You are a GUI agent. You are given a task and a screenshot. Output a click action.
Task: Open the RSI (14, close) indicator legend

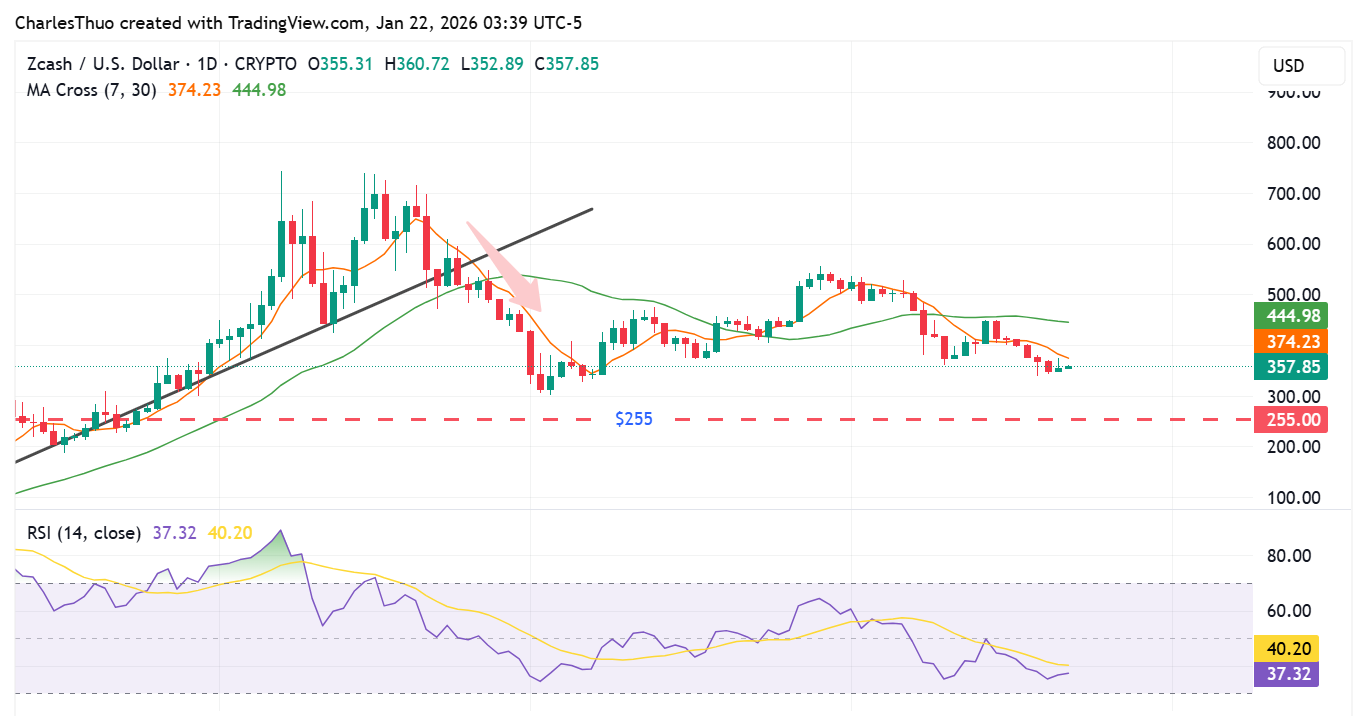[x=83, y=533]
